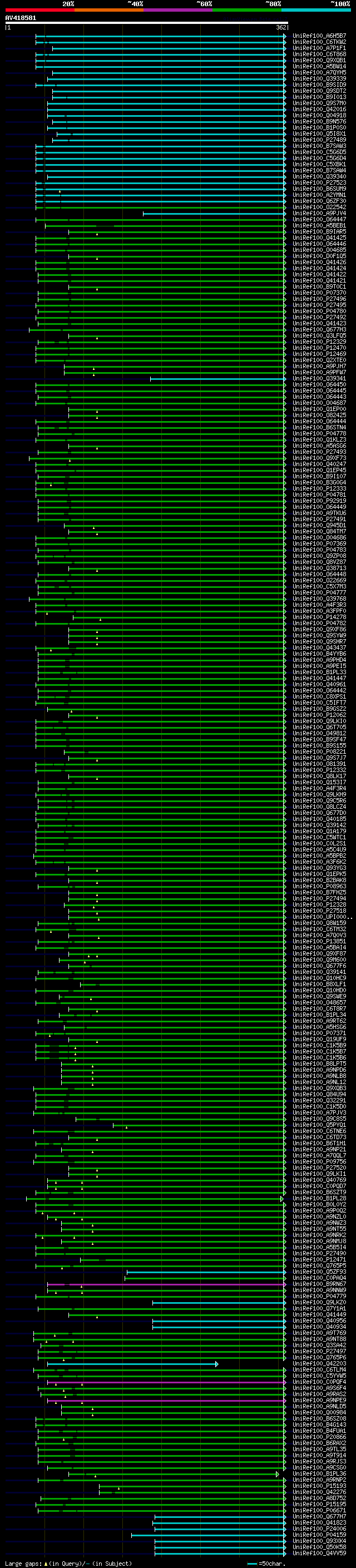This screenshot has height=1568, width=356.
Task: Click the purple ~60% identity legend bar
Action: 179,10
